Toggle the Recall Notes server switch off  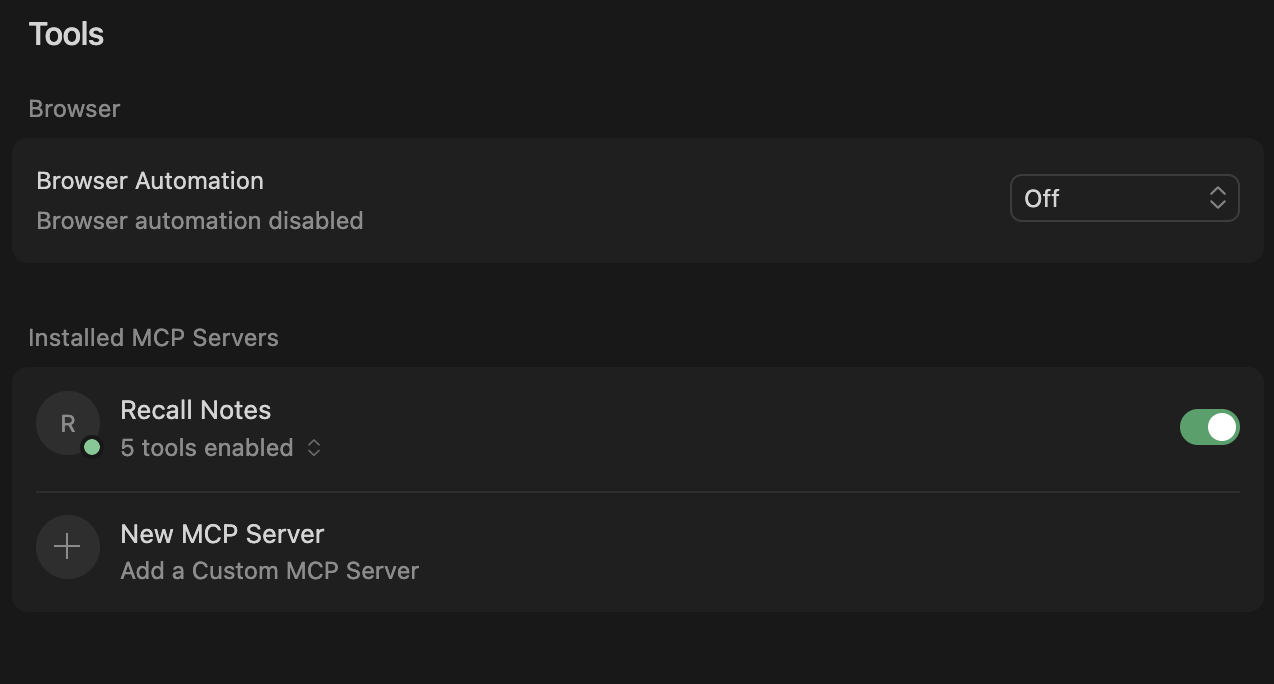pos(1209,427)
